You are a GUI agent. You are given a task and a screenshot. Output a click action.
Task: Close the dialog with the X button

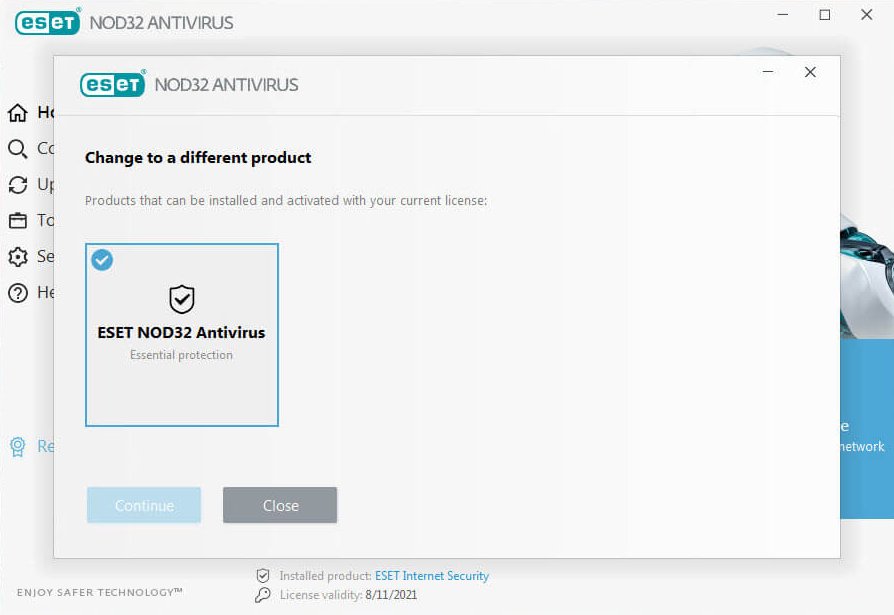(x=810, y=72)
